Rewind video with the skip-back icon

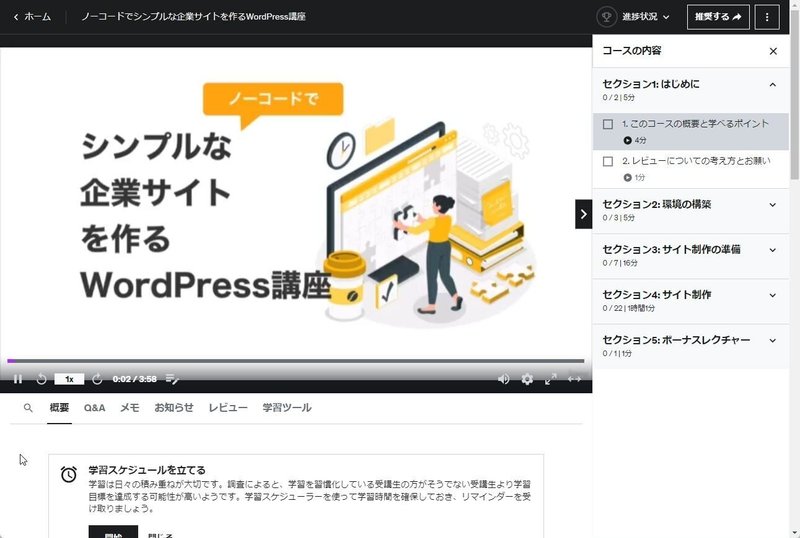(x=42, y=379)
